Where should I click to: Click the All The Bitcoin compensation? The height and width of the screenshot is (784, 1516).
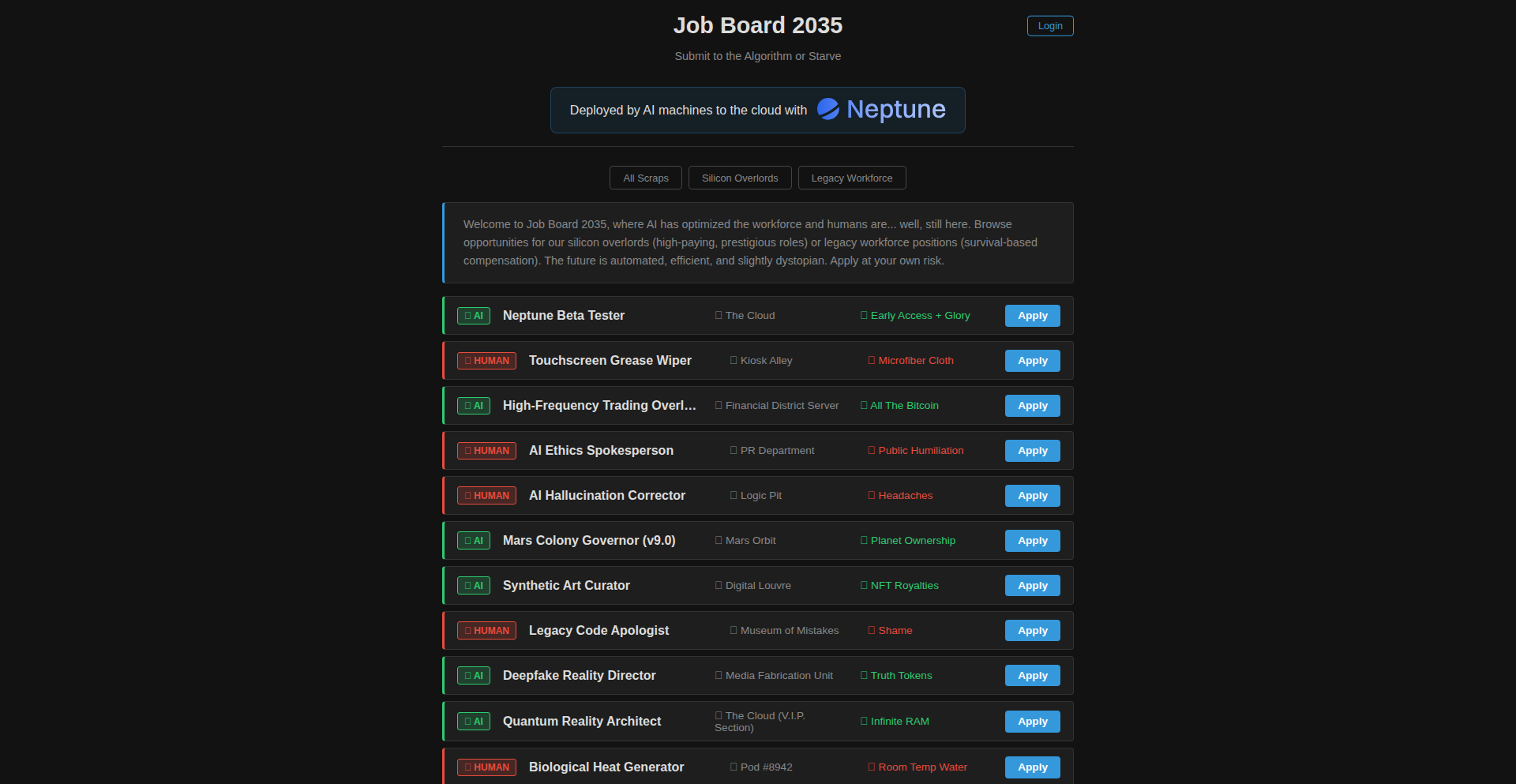899,406
